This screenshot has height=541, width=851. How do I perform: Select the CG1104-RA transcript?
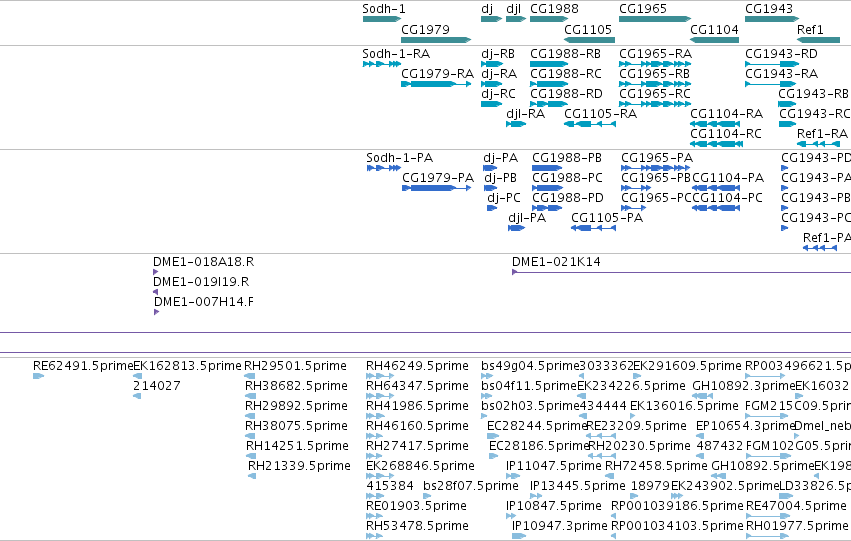(x=727, y=114)
